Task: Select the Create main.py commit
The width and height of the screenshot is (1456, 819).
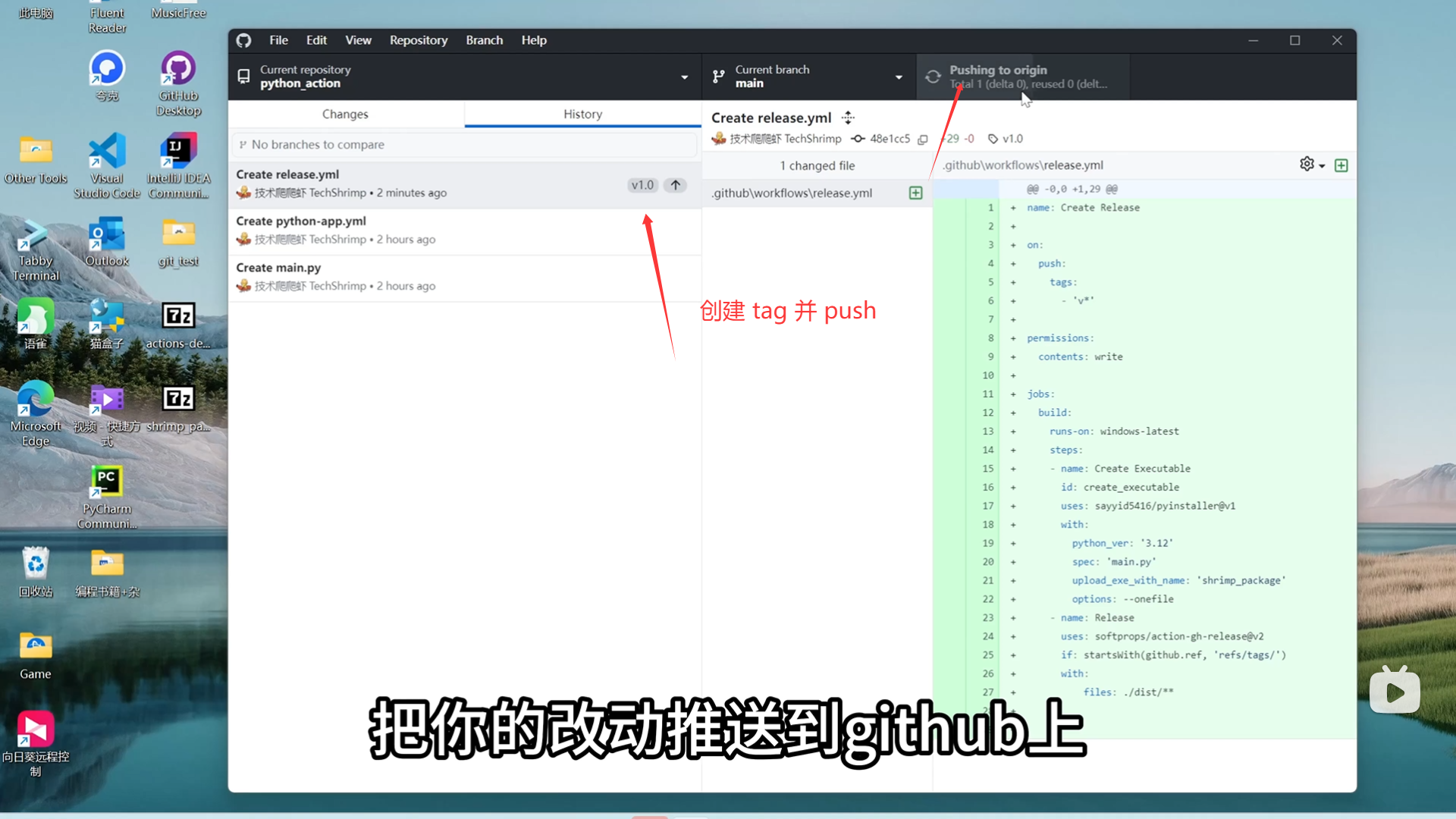Action: [x=464, y=277]
